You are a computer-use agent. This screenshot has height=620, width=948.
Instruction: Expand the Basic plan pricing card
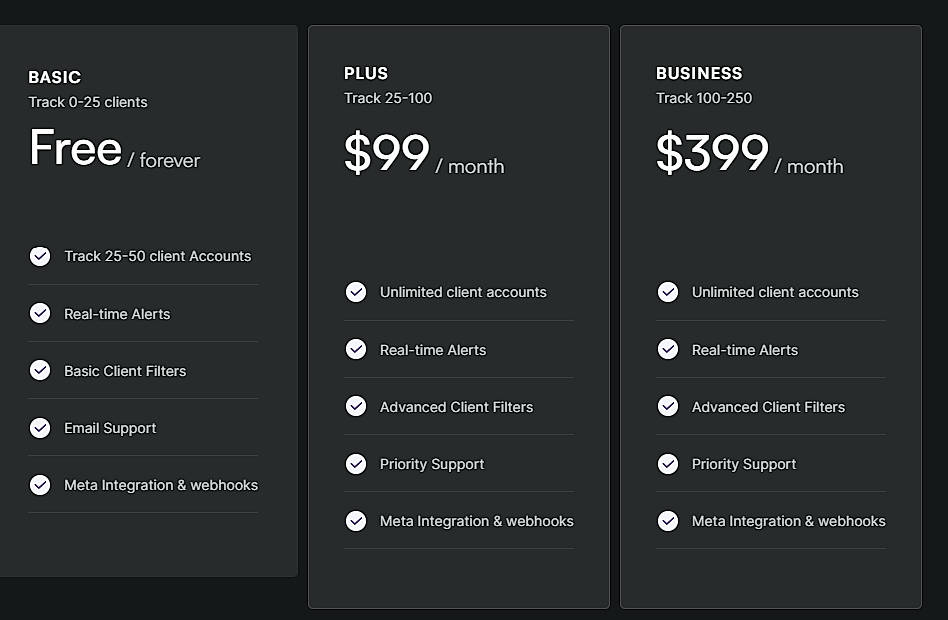[x=148, y=300]
